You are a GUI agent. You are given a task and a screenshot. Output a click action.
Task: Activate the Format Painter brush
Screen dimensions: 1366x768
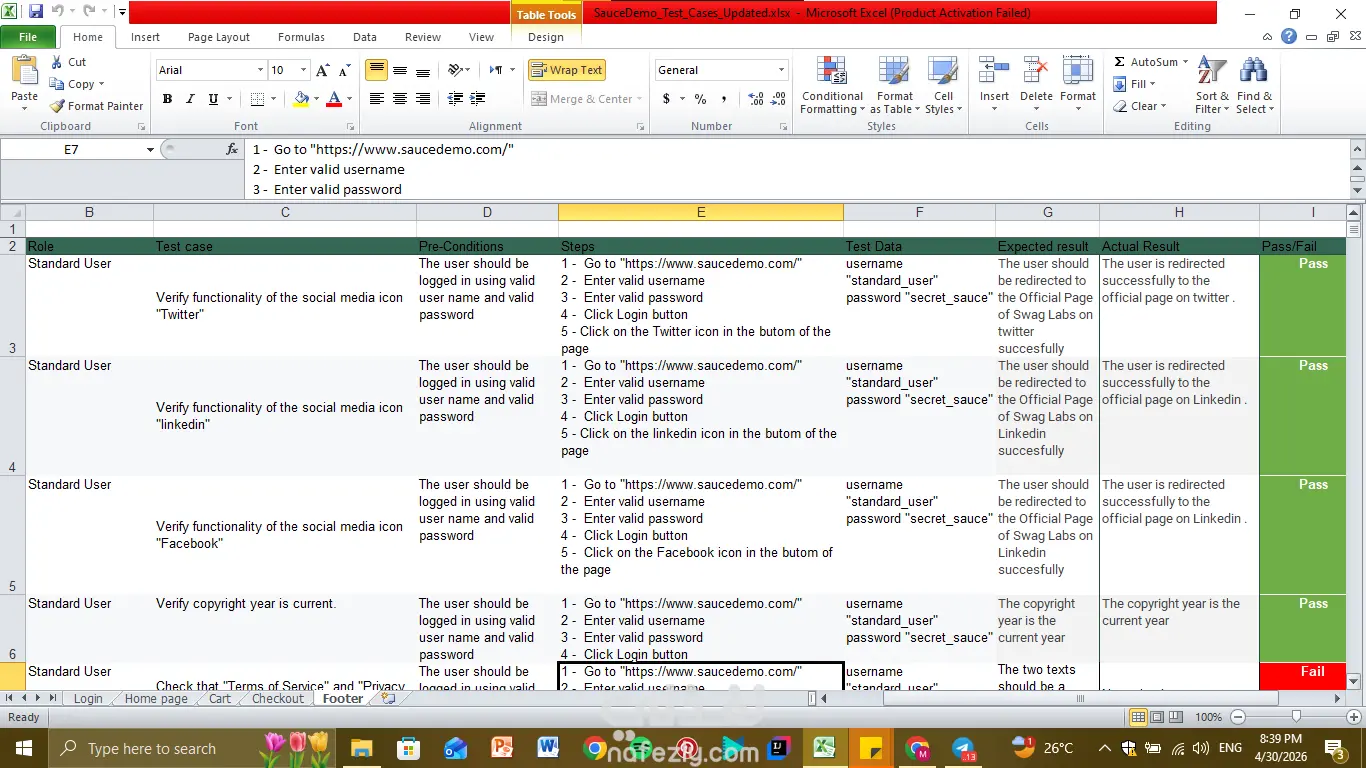[96, 106]
